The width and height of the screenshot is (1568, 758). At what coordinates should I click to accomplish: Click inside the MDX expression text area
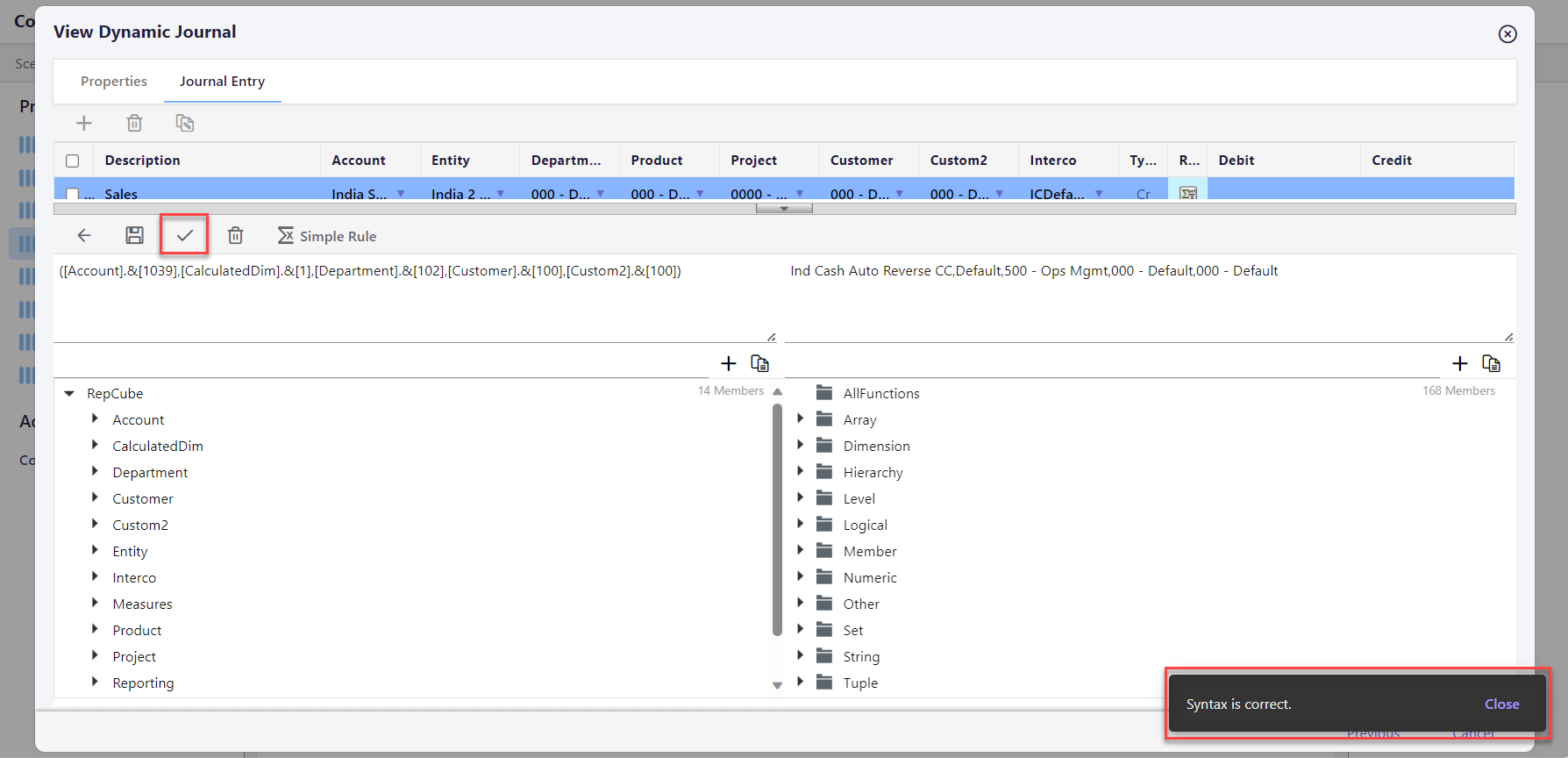tap(416, 298)
